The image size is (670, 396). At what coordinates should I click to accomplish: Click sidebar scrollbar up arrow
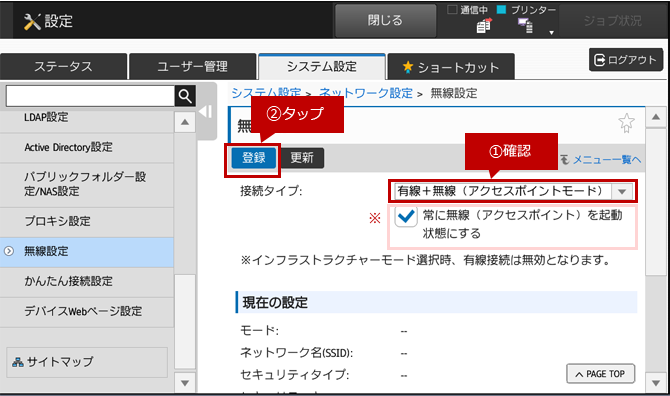(x=185, y=122)
